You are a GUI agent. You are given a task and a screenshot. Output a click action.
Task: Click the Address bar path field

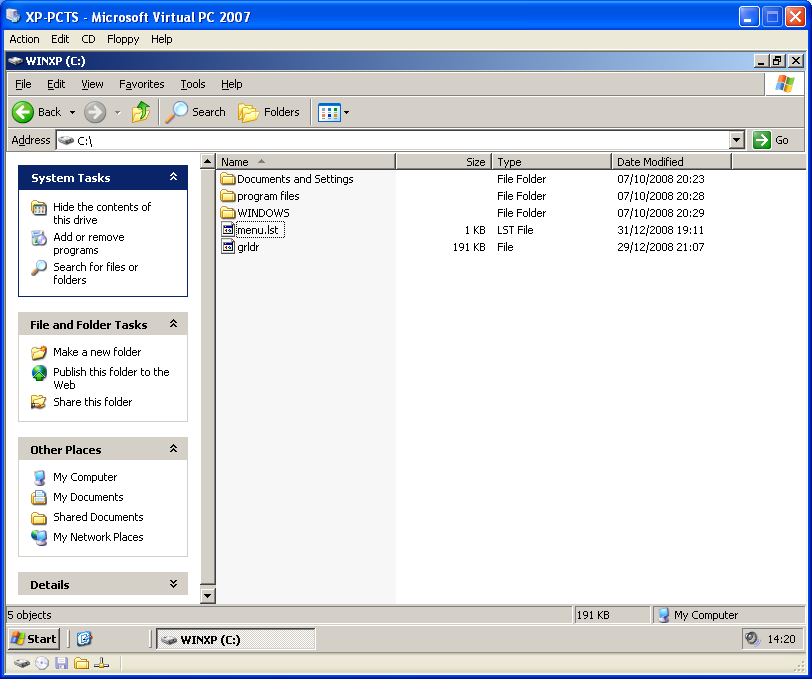click(393, 140)
